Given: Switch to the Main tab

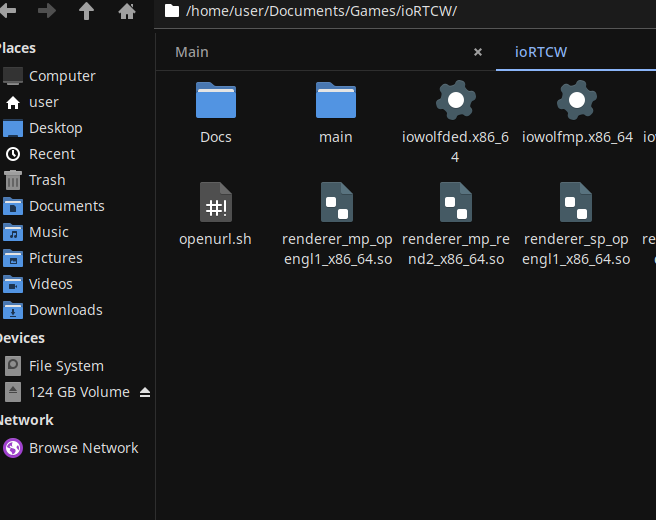Looking at the screenshot, I should point(192,52).
